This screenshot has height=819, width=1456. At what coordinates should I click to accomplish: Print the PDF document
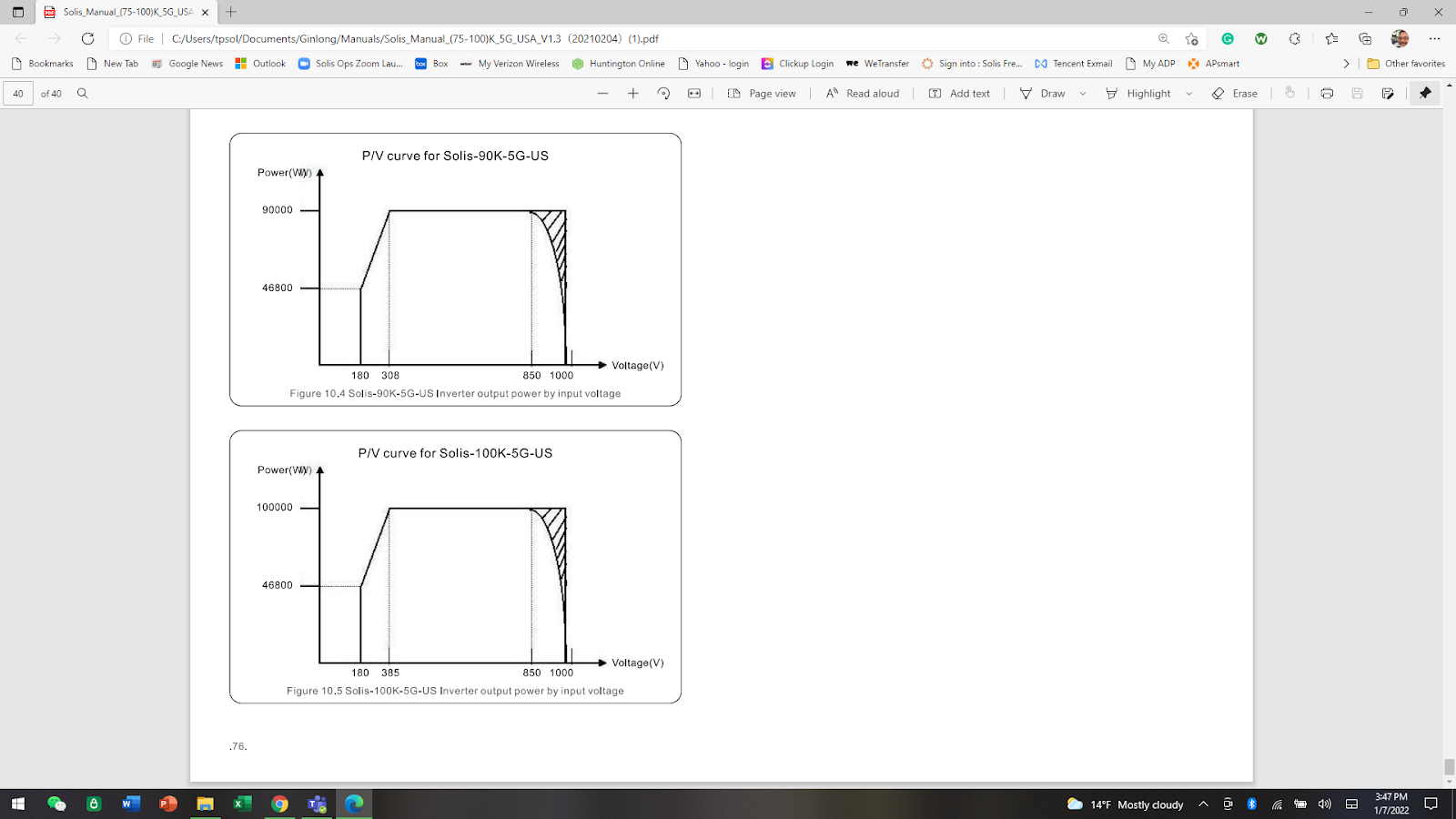(1327, 94)
